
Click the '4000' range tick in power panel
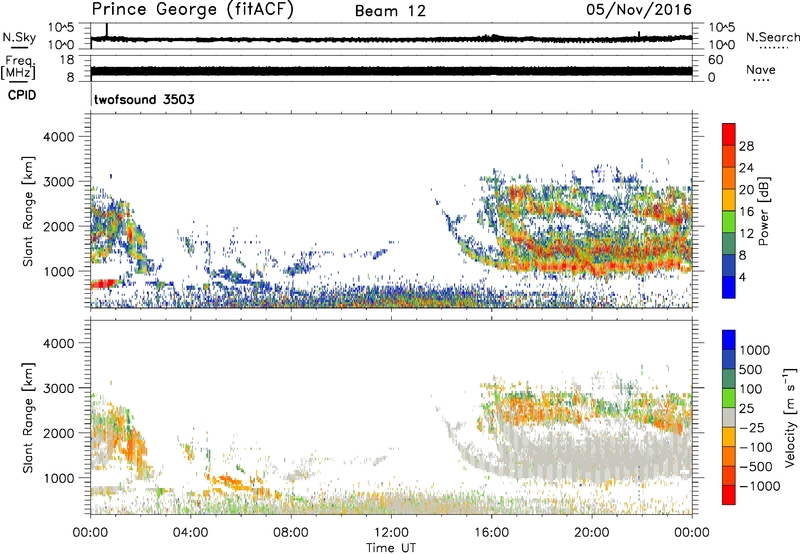click(x=58, y=137)
